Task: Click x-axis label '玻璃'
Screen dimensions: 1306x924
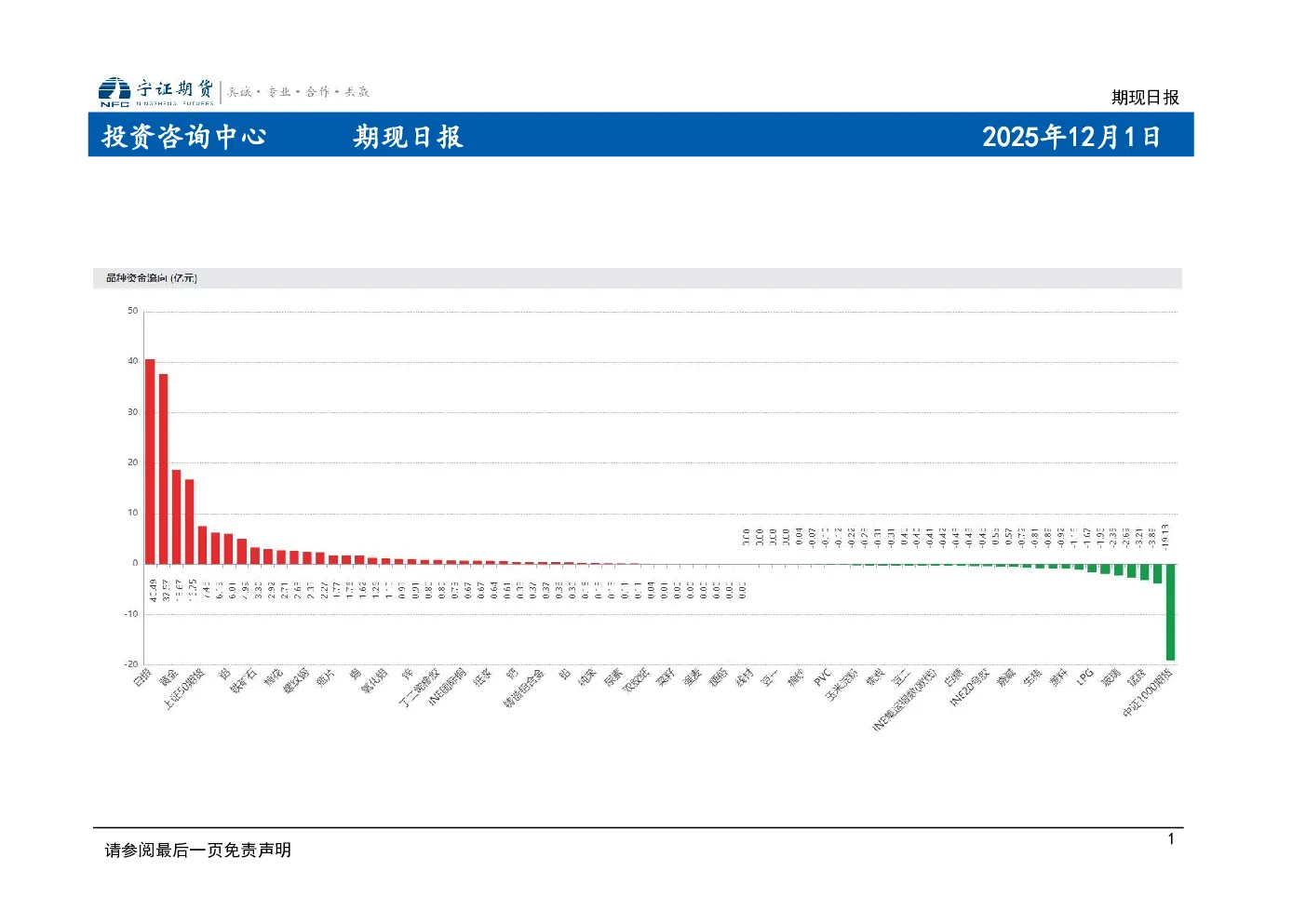Action: point(1111,676)
